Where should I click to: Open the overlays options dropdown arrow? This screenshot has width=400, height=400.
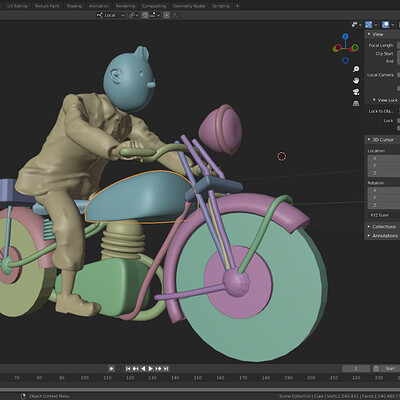(393, 25)
